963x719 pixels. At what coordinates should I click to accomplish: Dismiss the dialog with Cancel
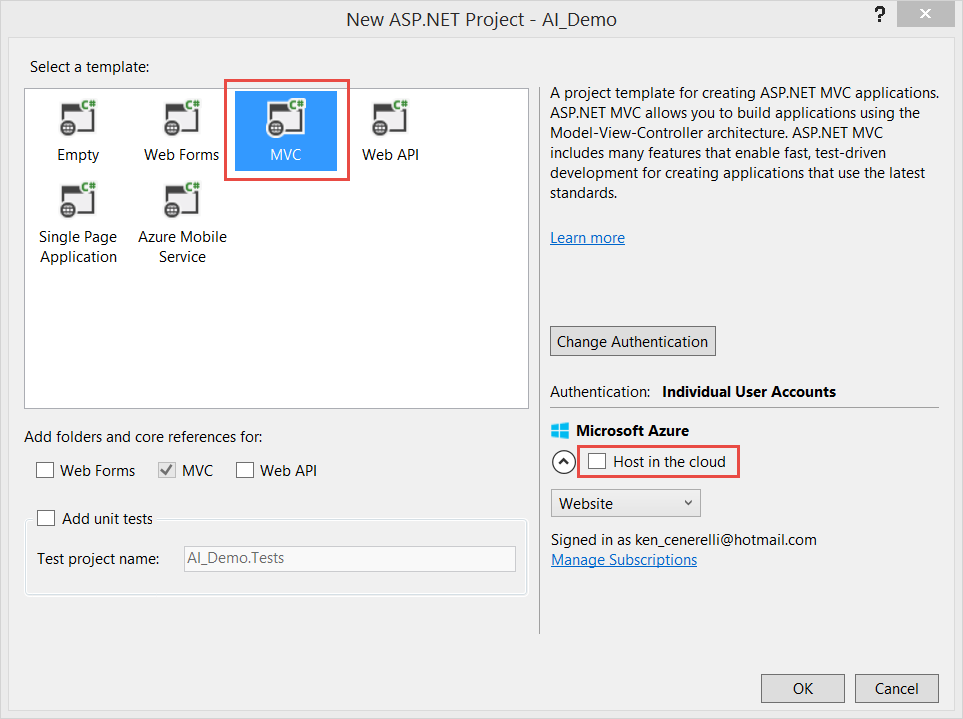[x=897, y=688]
